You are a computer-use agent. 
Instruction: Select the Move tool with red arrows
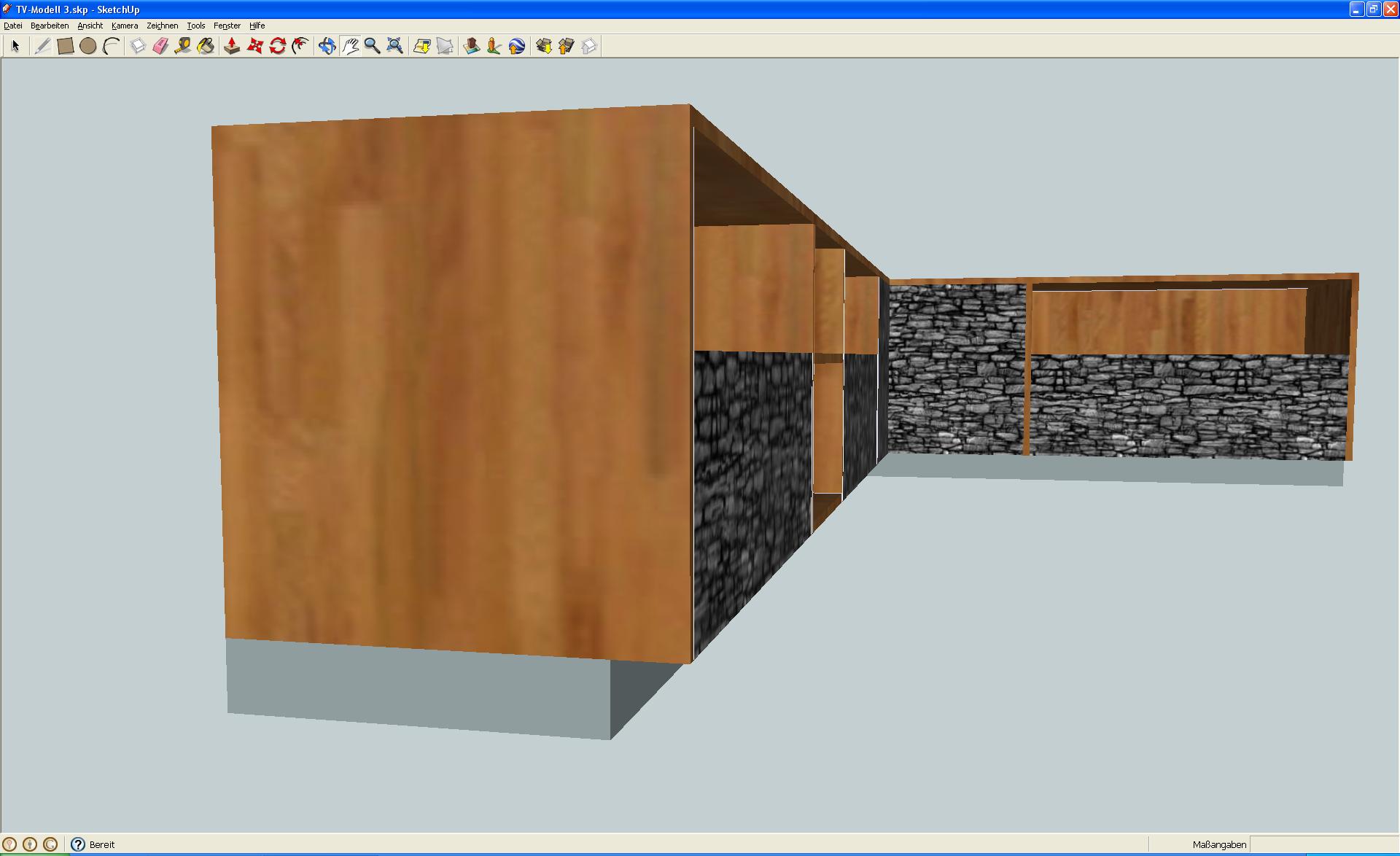click(x=254, y=46)
